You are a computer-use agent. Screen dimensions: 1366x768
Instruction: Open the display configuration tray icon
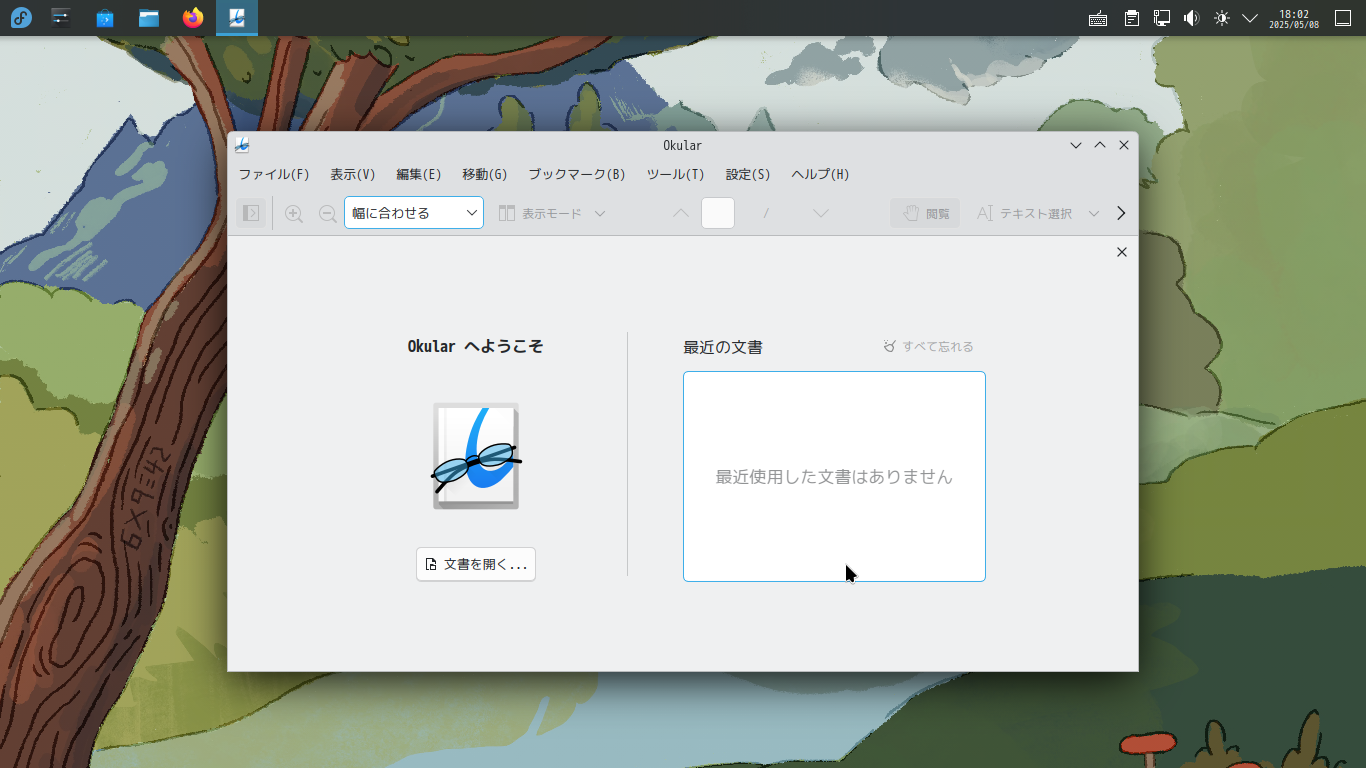click(x=1162, y=18)
